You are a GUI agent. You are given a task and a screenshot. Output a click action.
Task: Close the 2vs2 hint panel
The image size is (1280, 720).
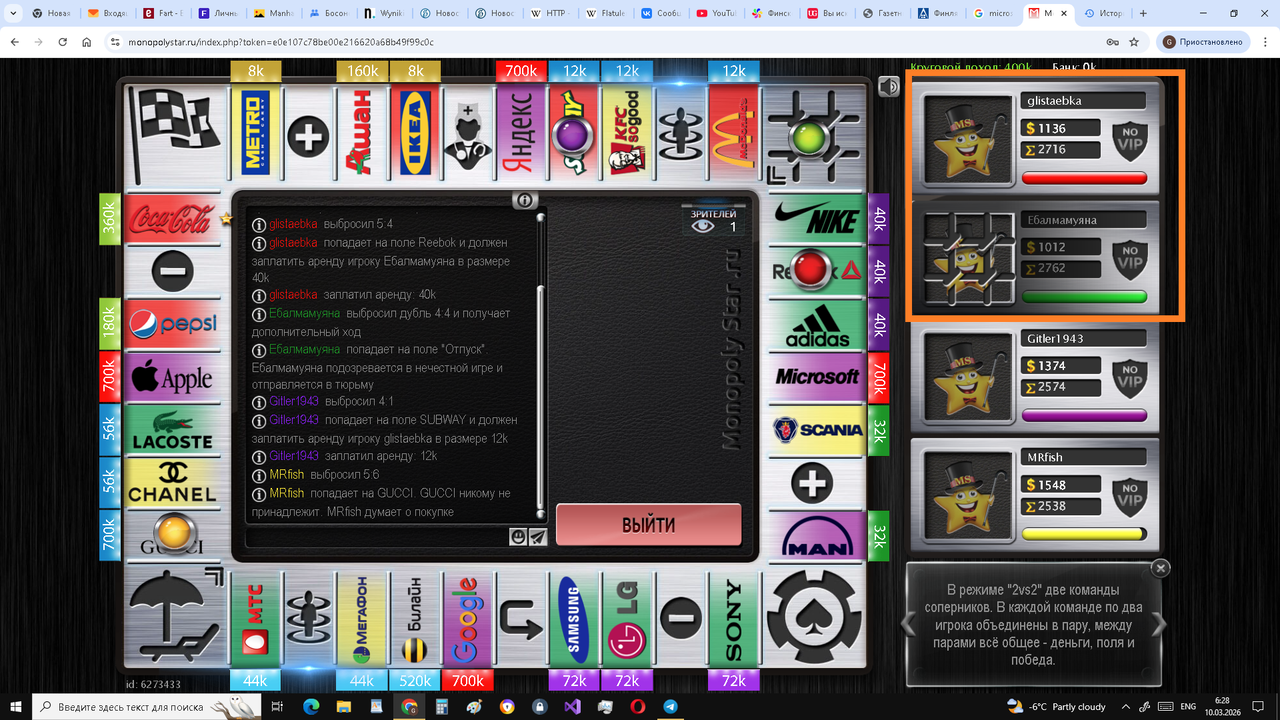1160,568
